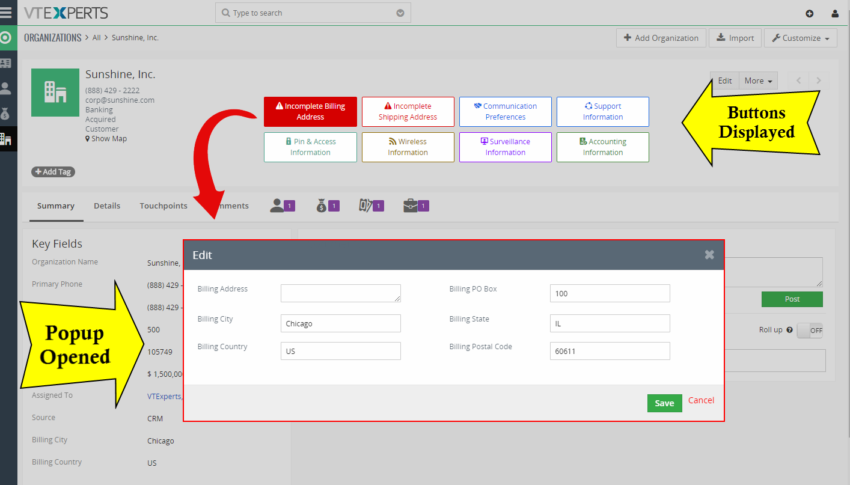Click the Edit record button

coord(725,81)
